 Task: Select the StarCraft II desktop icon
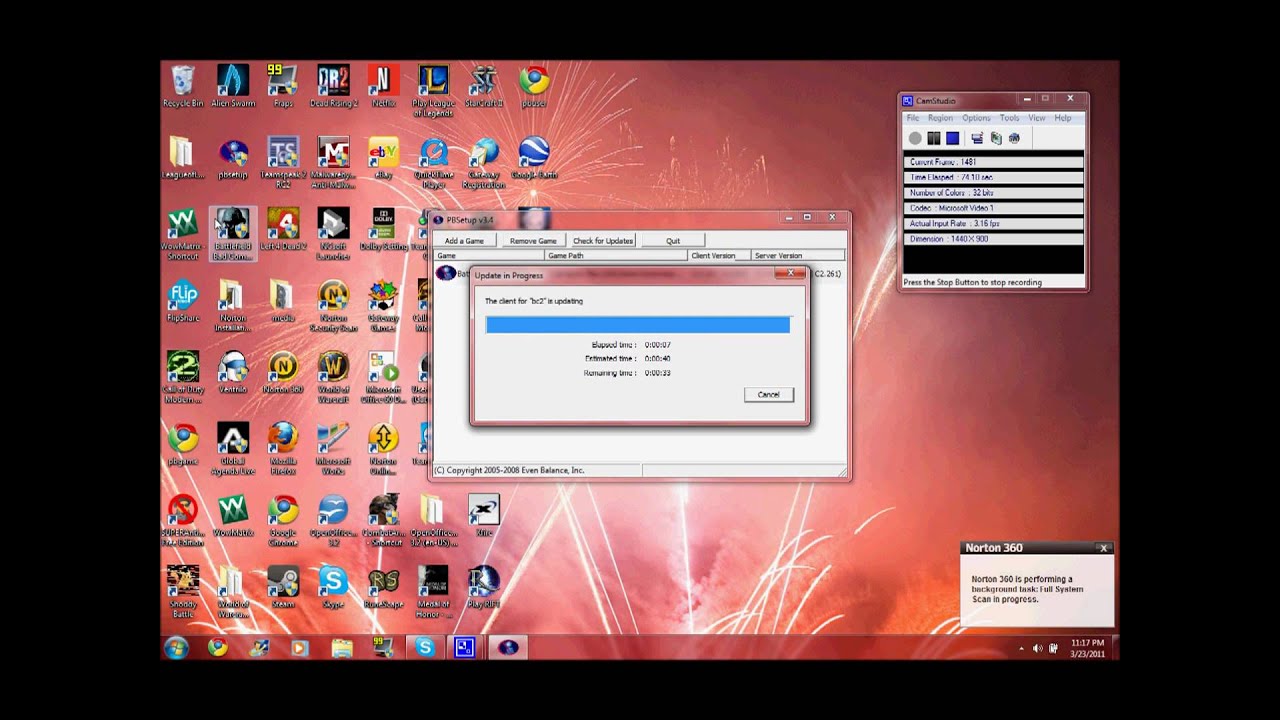pos(483,86)
